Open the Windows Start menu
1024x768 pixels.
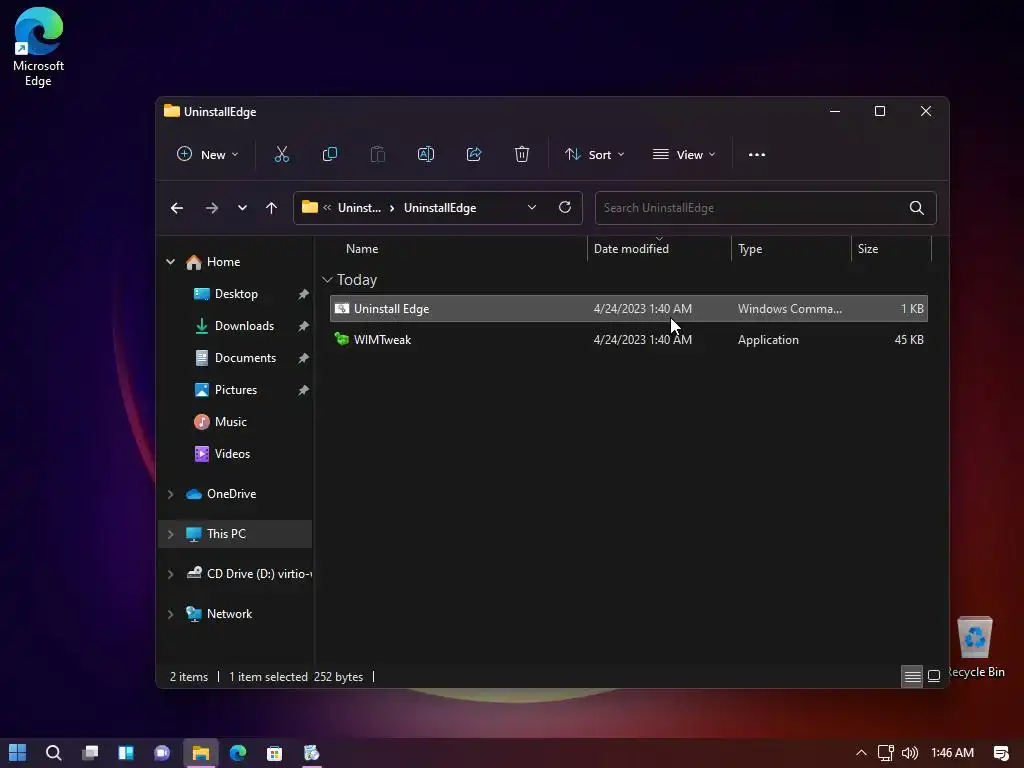pos(18,753)
